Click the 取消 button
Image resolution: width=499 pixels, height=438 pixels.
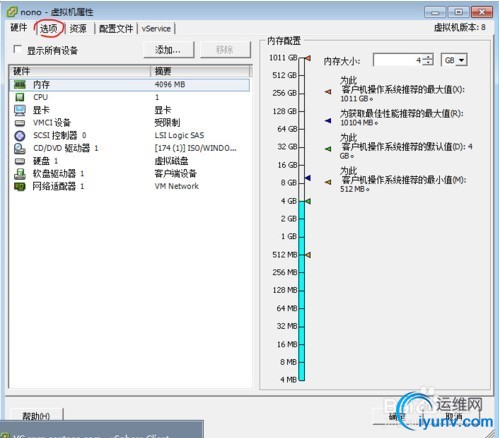[x=454, y=416]
